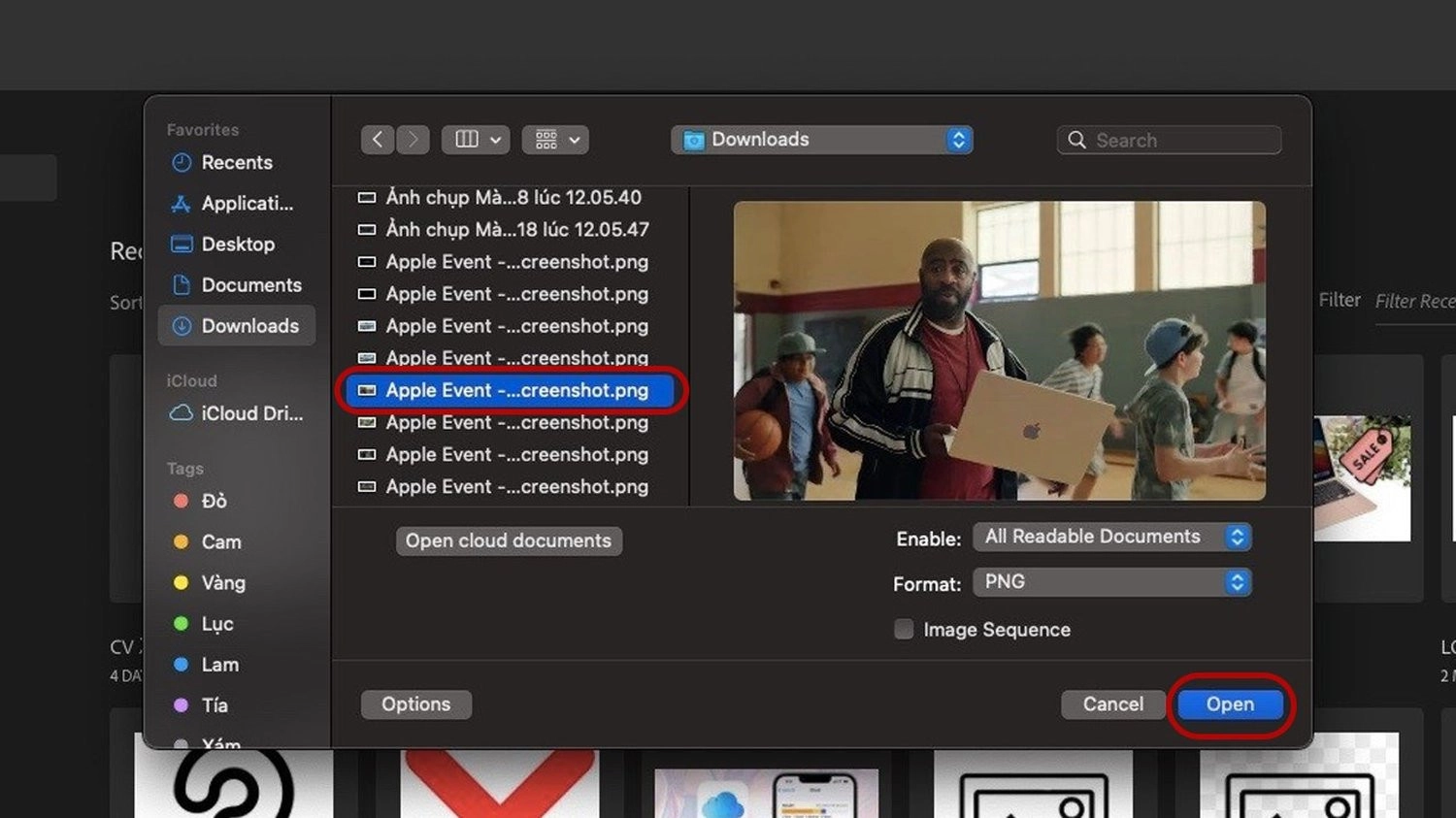Click the Options button
The width and height of the screenshot is (1456, 818).
415,704
